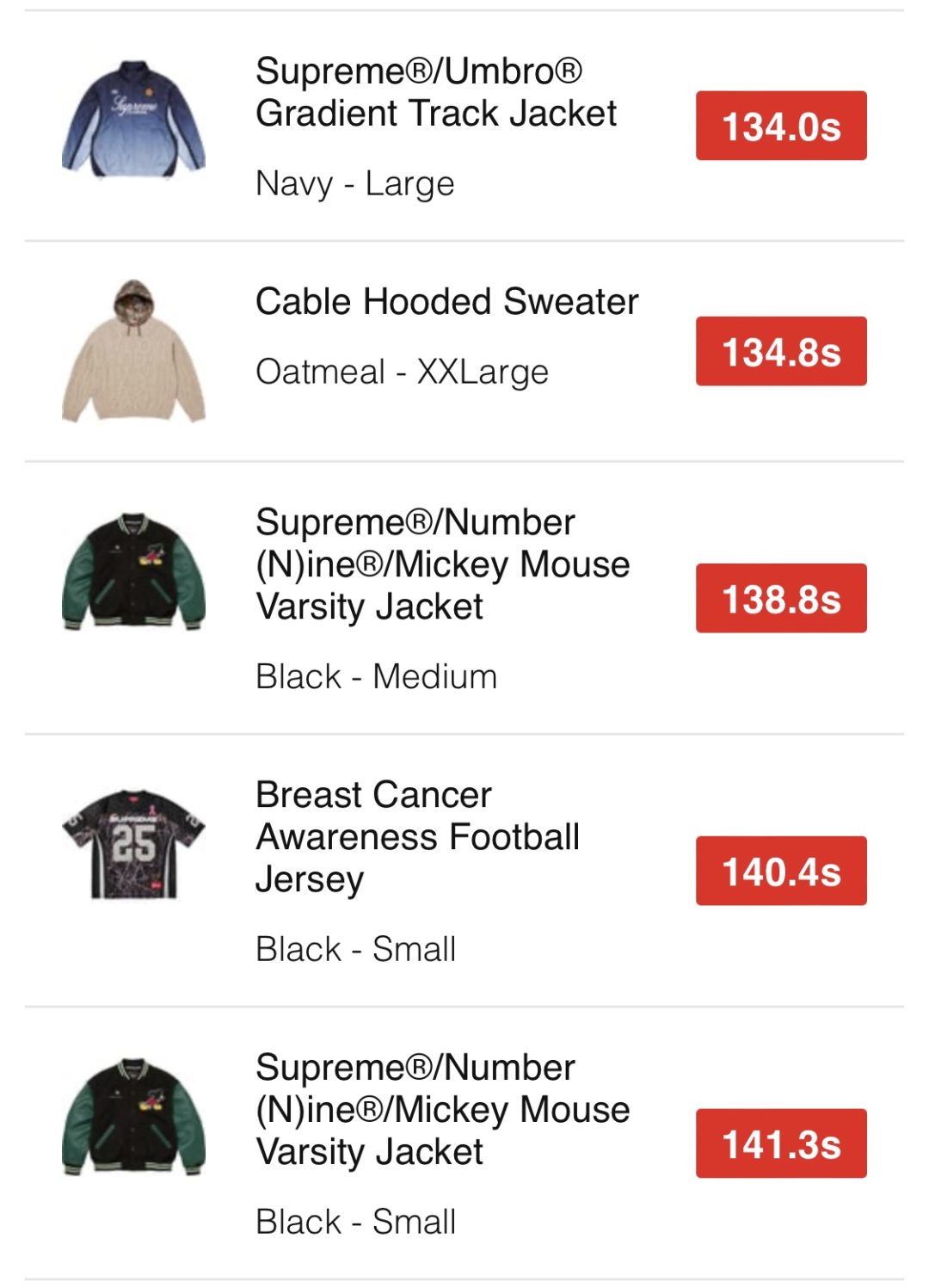Tap the 141.3s sellout time badge

780,1143
